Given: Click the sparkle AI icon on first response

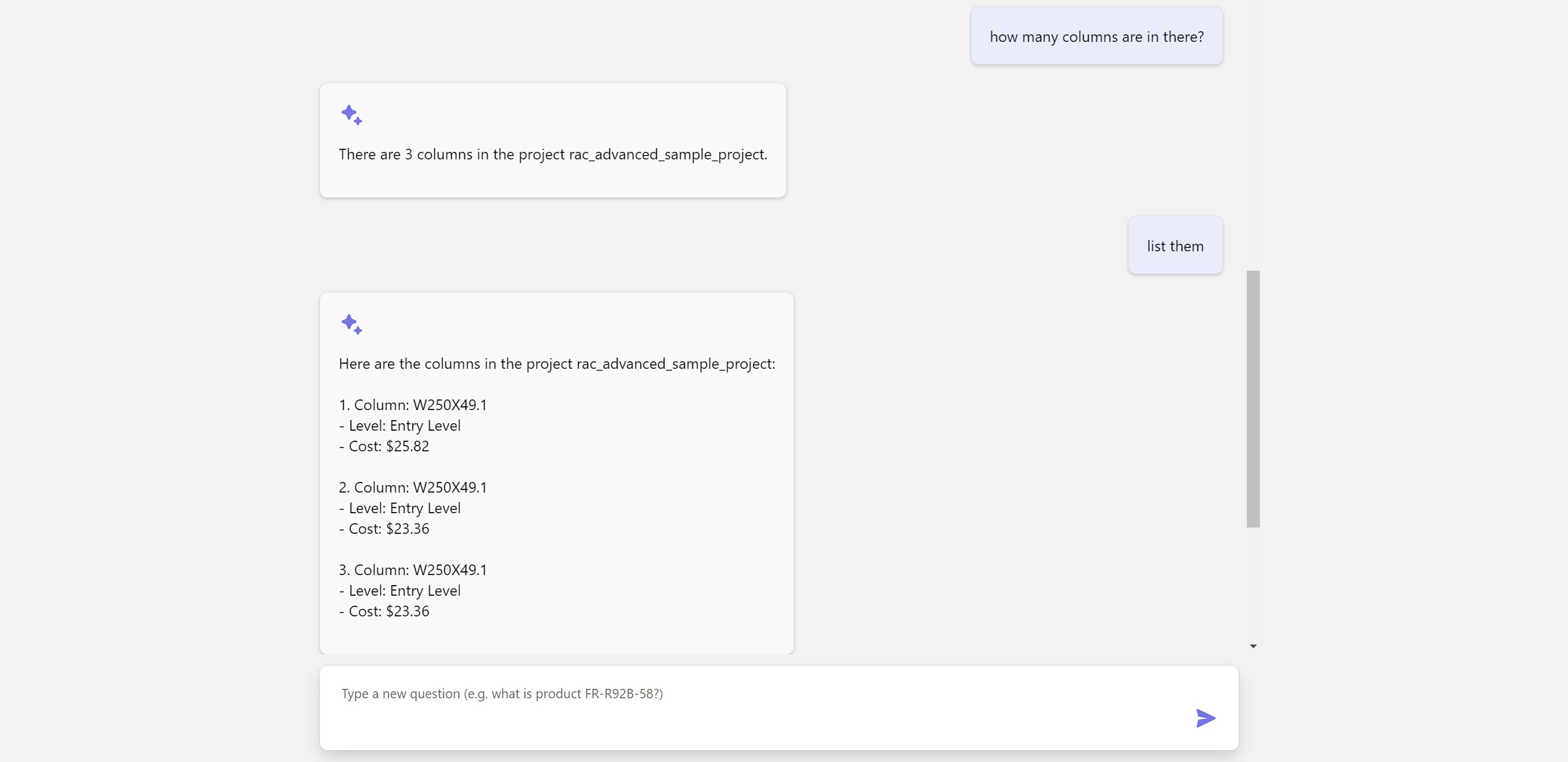Looking at the screenshot, I should pyautogui.click(x=352, y=115).
